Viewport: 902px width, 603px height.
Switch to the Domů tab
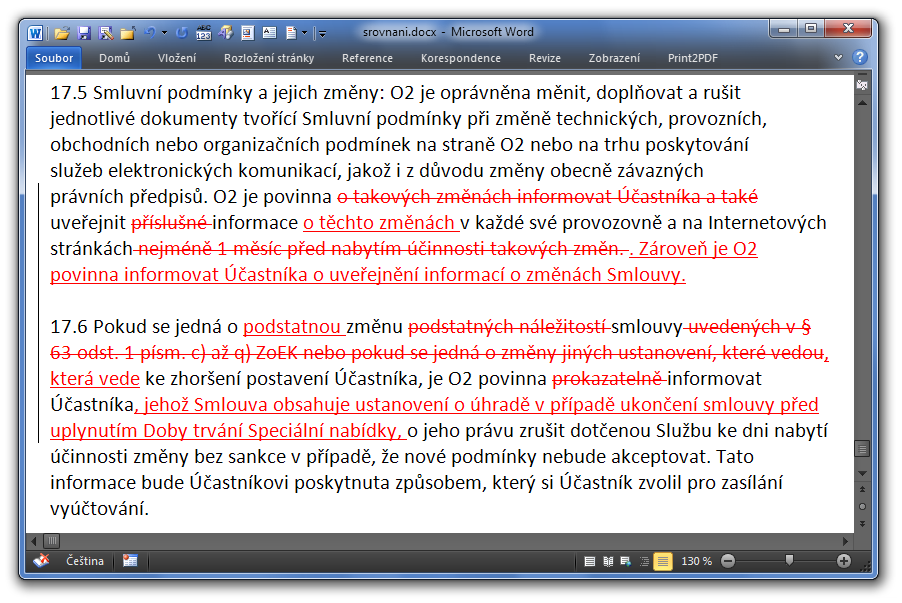[x=114, y=58]
